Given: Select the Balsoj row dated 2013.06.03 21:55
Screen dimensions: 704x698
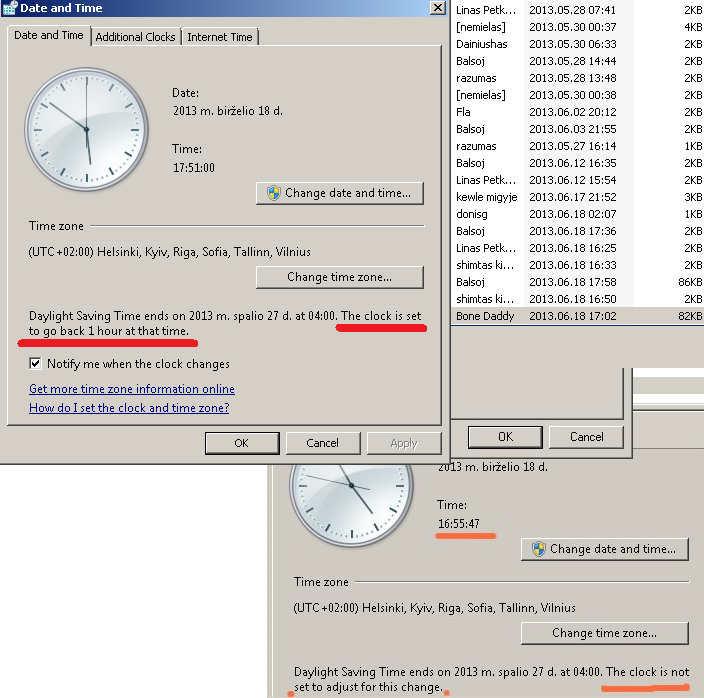Looking at the screenshot, I should [577, 129].
